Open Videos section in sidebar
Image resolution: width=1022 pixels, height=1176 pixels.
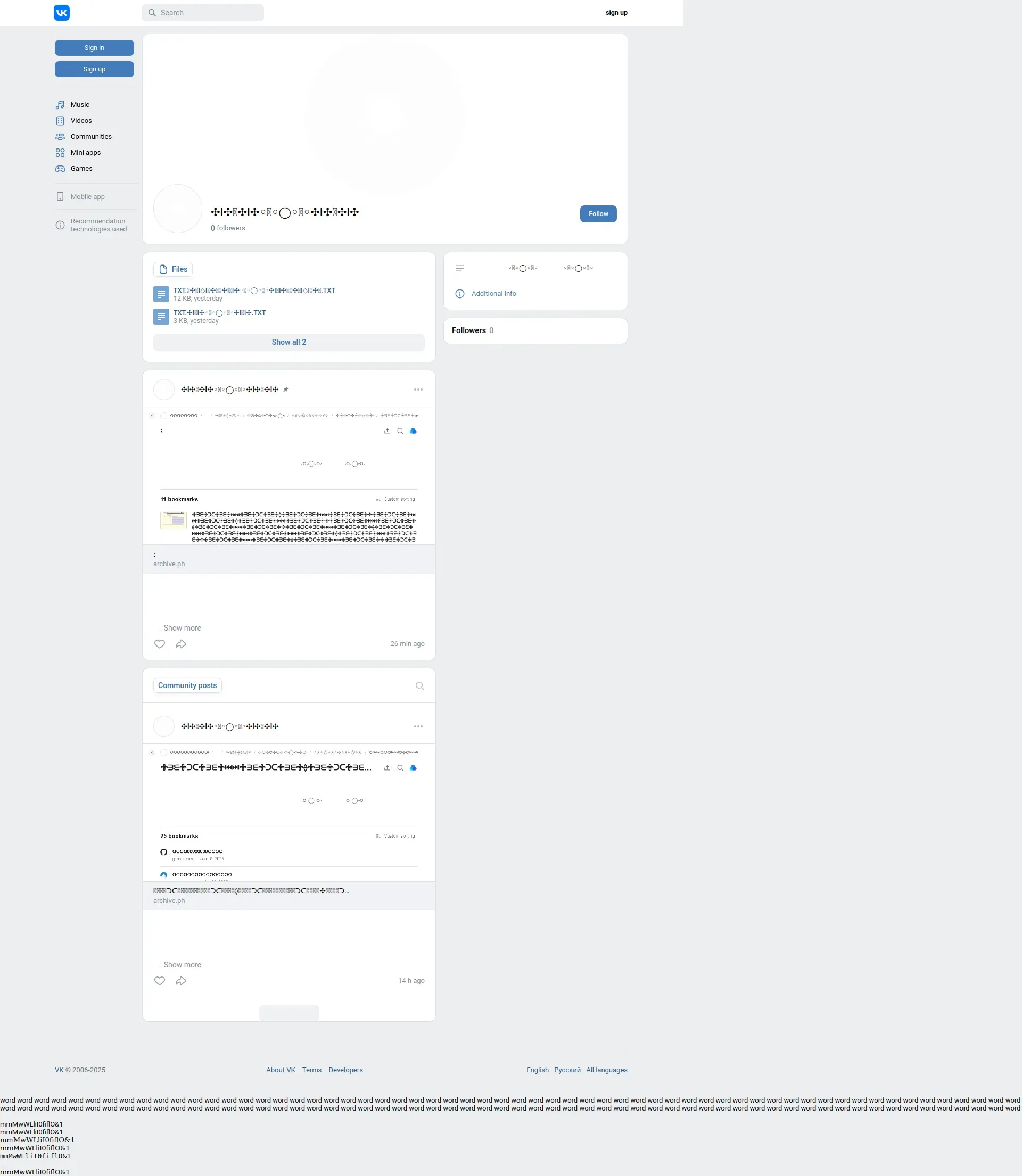click(x=81, y=121)
